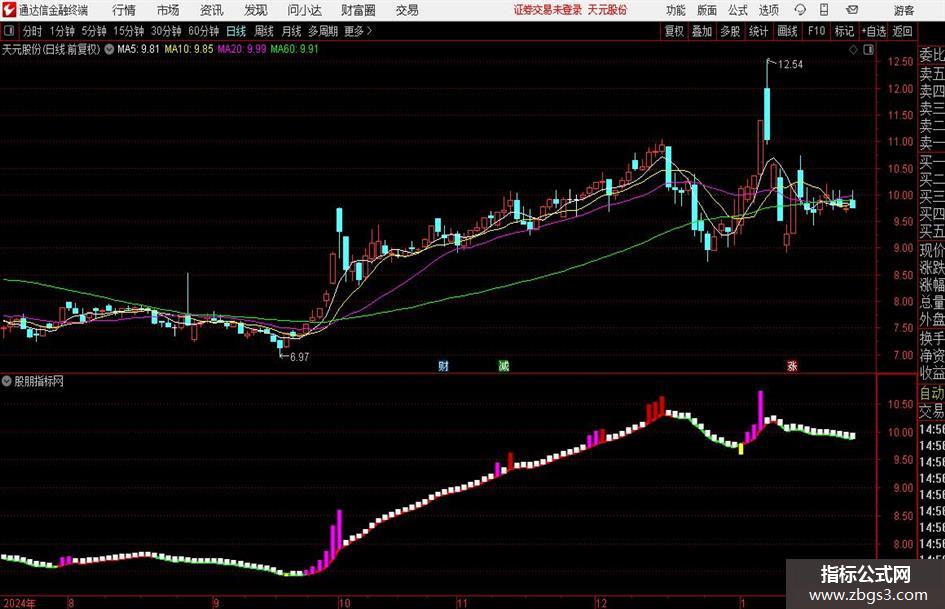
Task: Click the MA10: 9.85 label
Action: [x=189, y=49]
